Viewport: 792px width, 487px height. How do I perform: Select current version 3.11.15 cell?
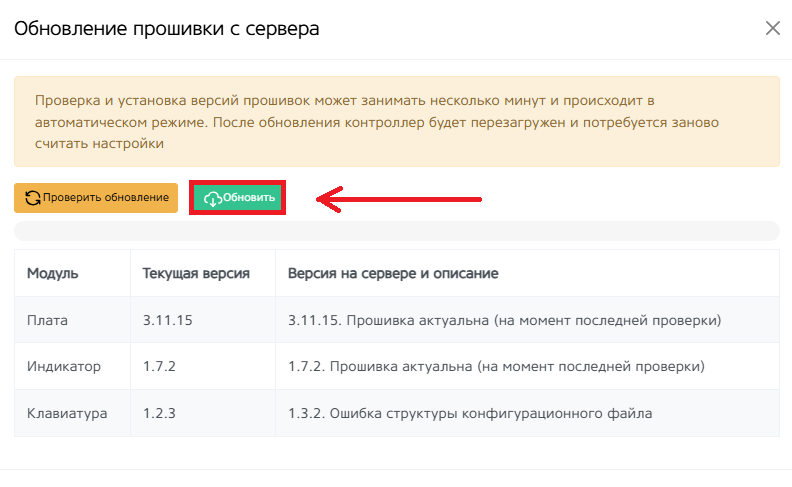tap(203, 320)
